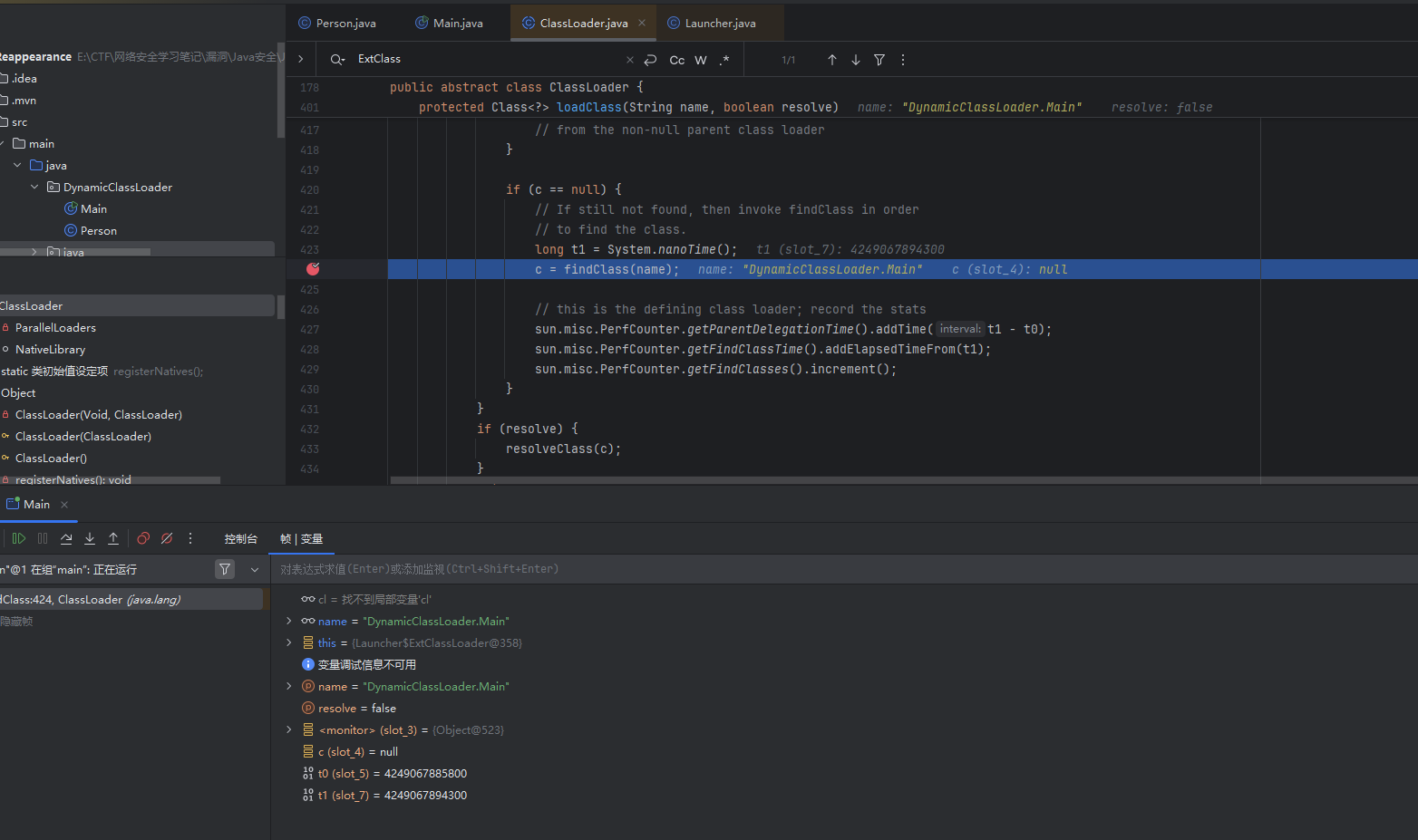Image resolution: width=1418 pixels, height=840 pixels.
Task: Go to previous search occurrence arrow
Action: tap(831, 60)
